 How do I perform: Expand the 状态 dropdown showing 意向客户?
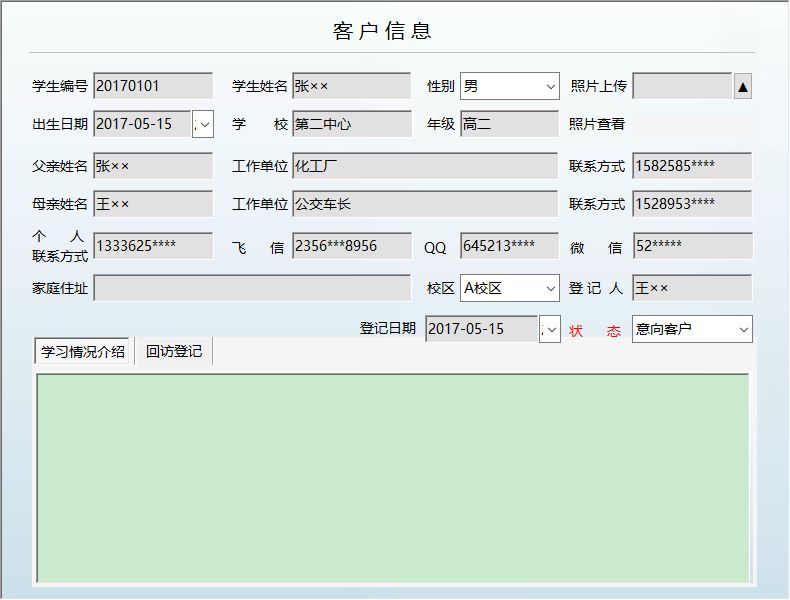(x=743, y=329)
